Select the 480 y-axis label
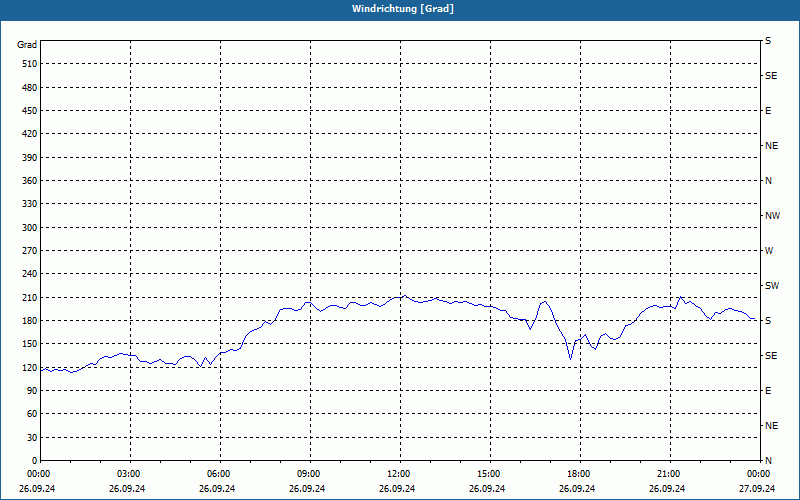This screenshot has height=500, width=800. 30,88
